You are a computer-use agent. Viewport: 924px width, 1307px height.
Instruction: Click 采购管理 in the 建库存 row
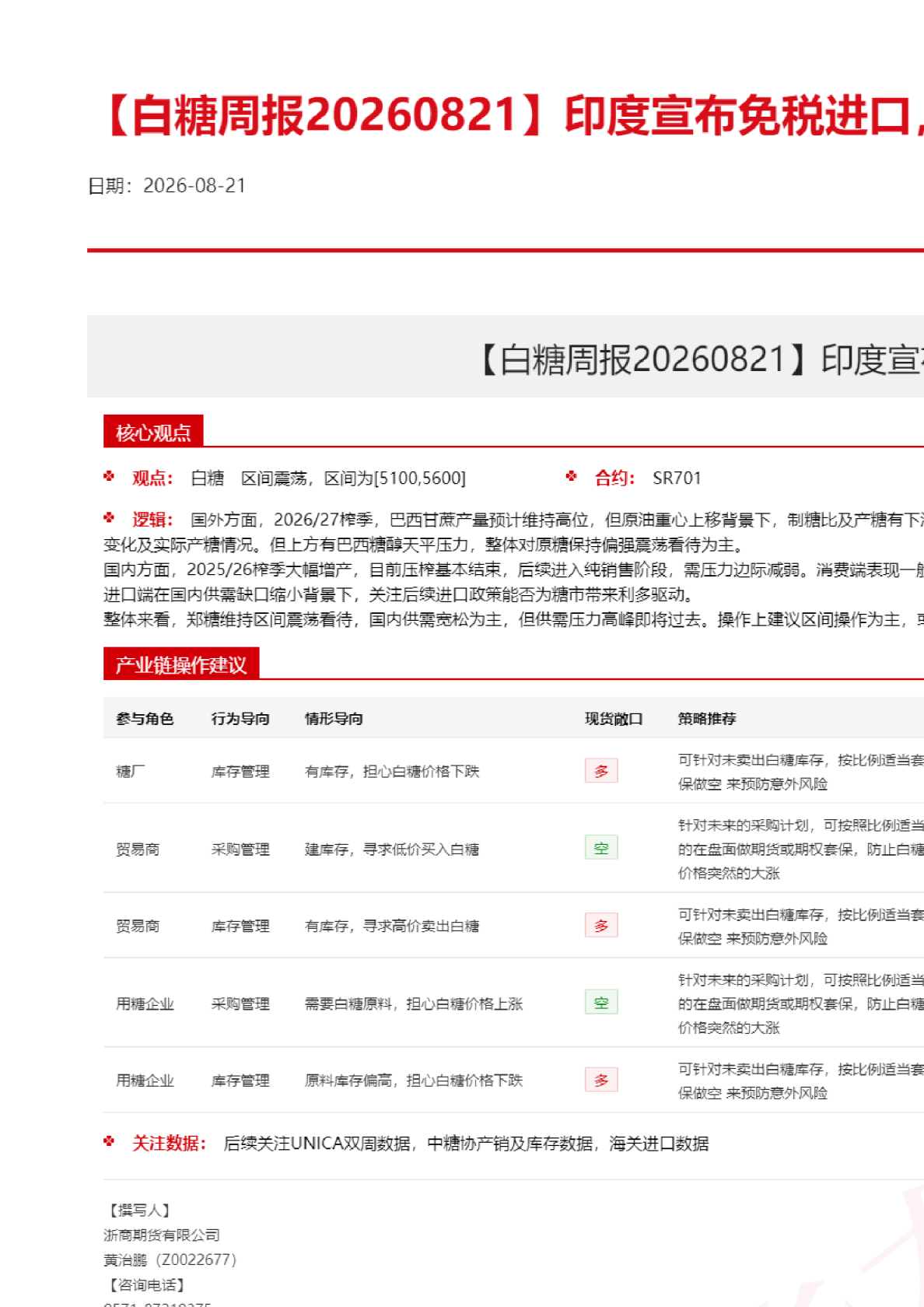pyautogui.click(x=240, y=849)
